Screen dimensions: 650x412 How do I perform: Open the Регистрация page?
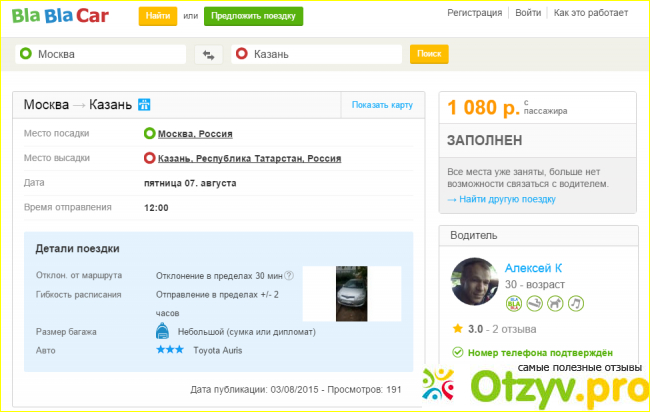(475, 12)
